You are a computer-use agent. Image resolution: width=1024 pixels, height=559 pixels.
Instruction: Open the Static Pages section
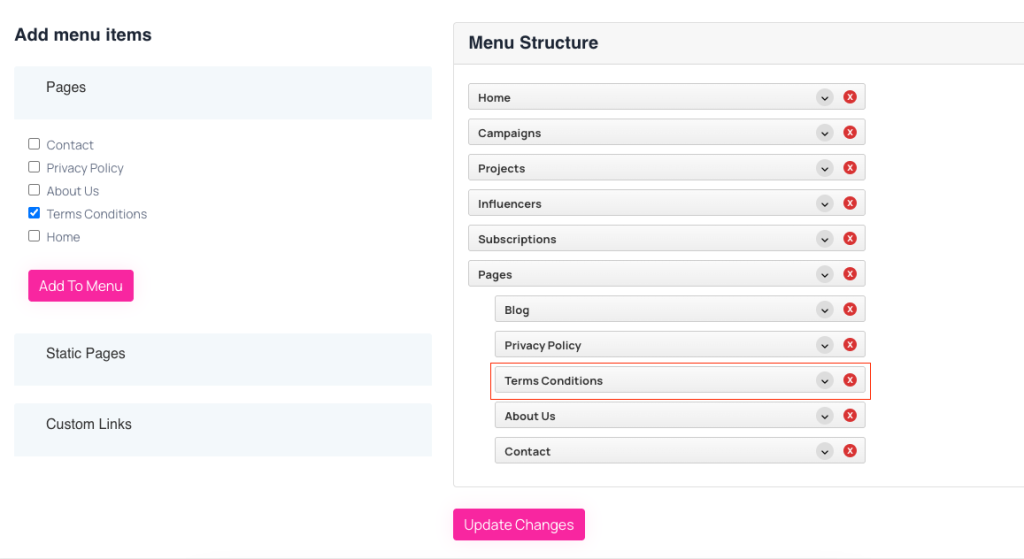pos(223,359)
